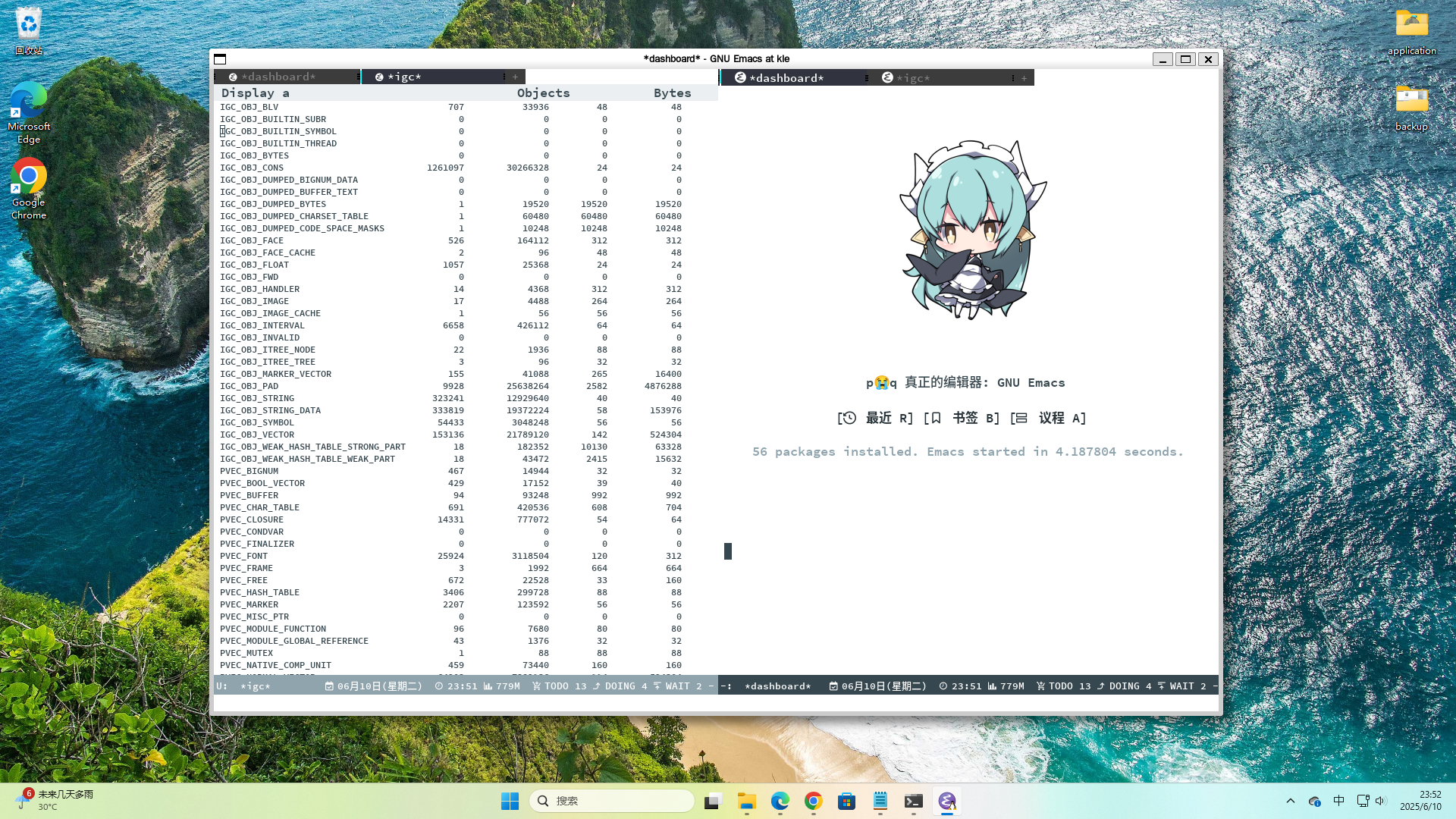This screenshot has width=1456, height=819.
Task: Click the Emacs icon on right *igc* tab
Action: click(887, 77)
